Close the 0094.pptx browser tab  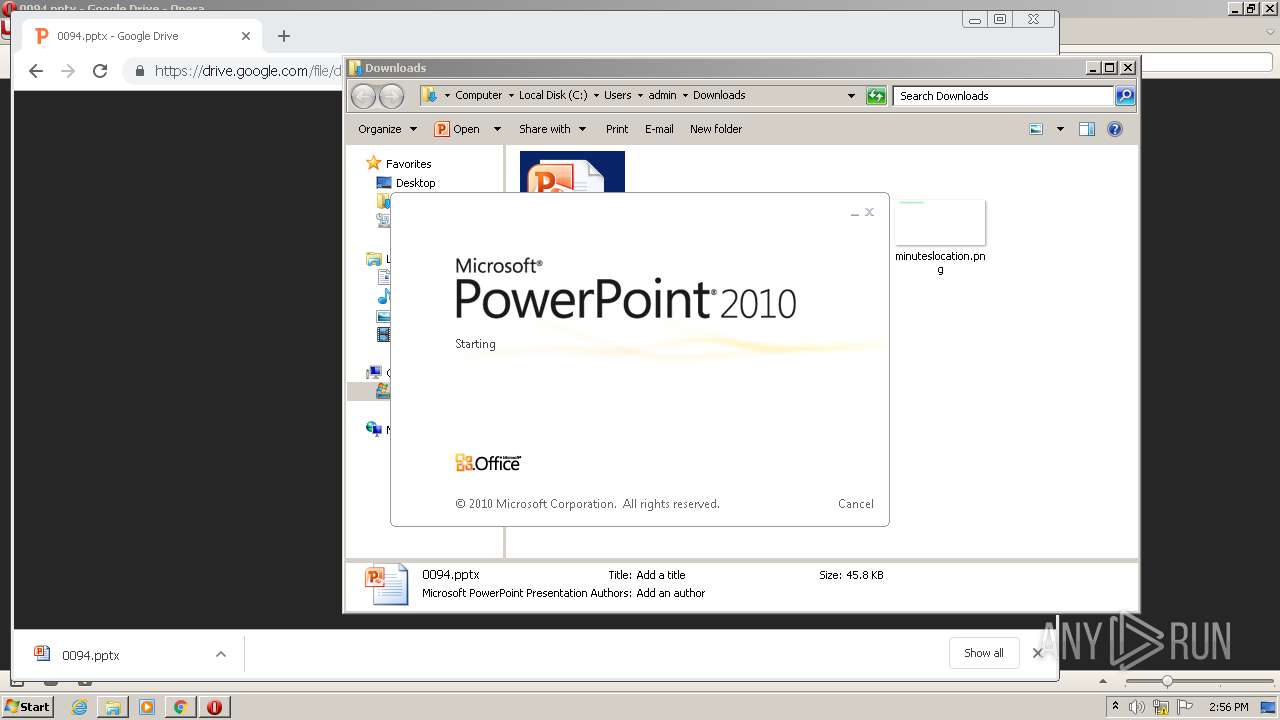tap(246, 36)
